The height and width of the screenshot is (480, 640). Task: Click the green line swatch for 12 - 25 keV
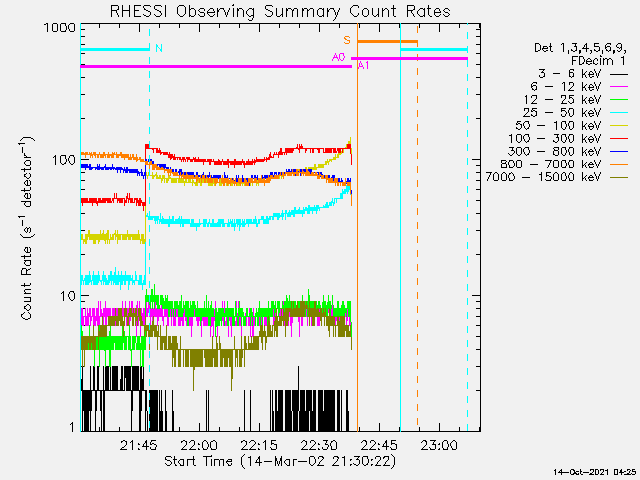[619, 100]
